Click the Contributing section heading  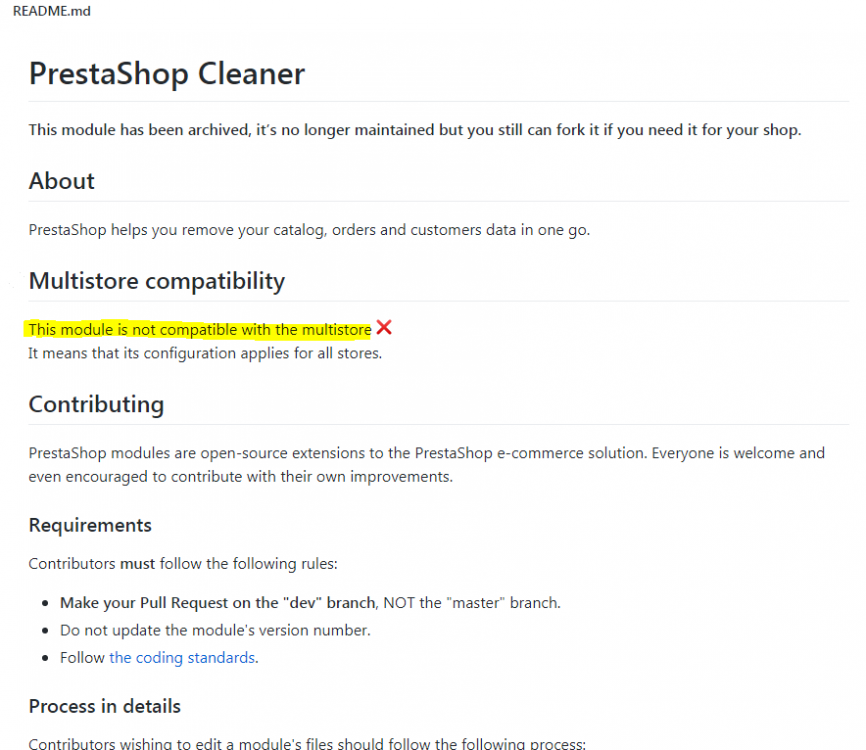coord(96,405)
